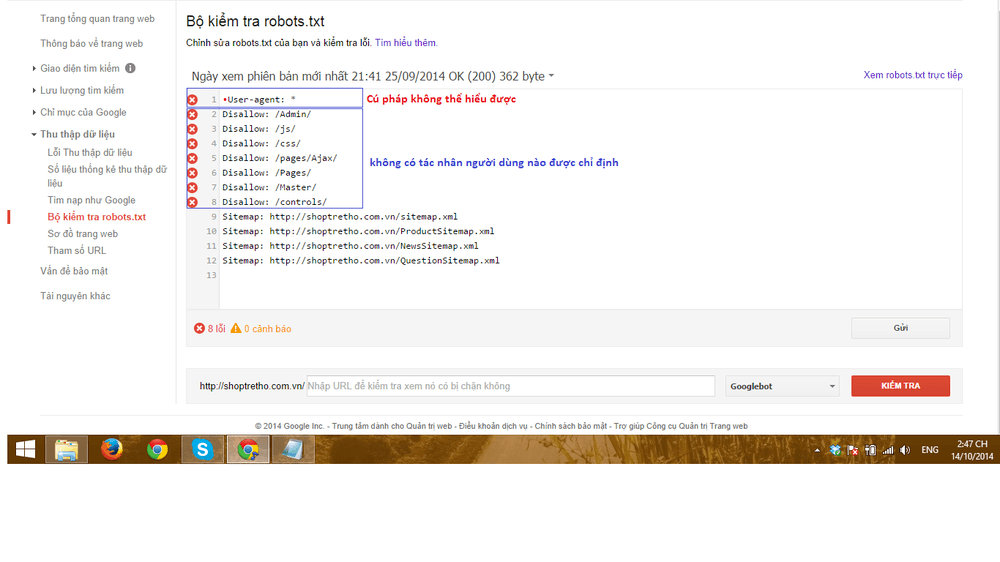Click the info icon next to Giao diện tìm kiếm
Viewport: 1000px width, 562px height.
130,68
